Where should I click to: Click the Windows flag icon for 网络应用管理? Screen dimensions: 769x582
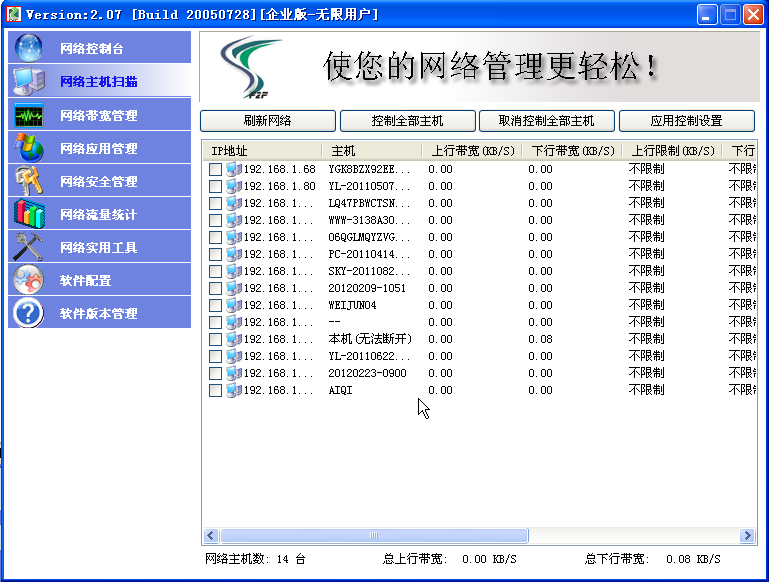tap(29, 148)
